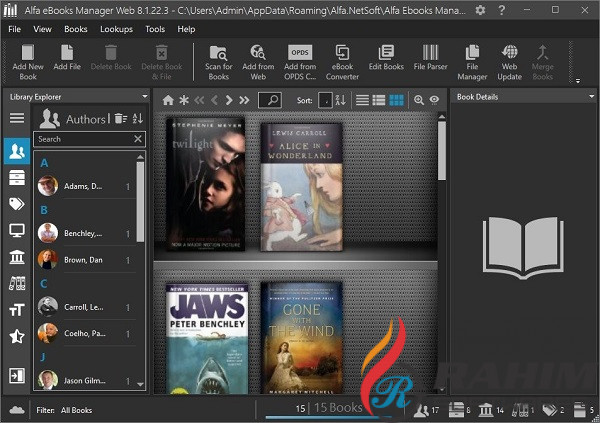The image size is (600, 423).
Task: Select the Authors sidebar icon
Action: click(17, 151)
